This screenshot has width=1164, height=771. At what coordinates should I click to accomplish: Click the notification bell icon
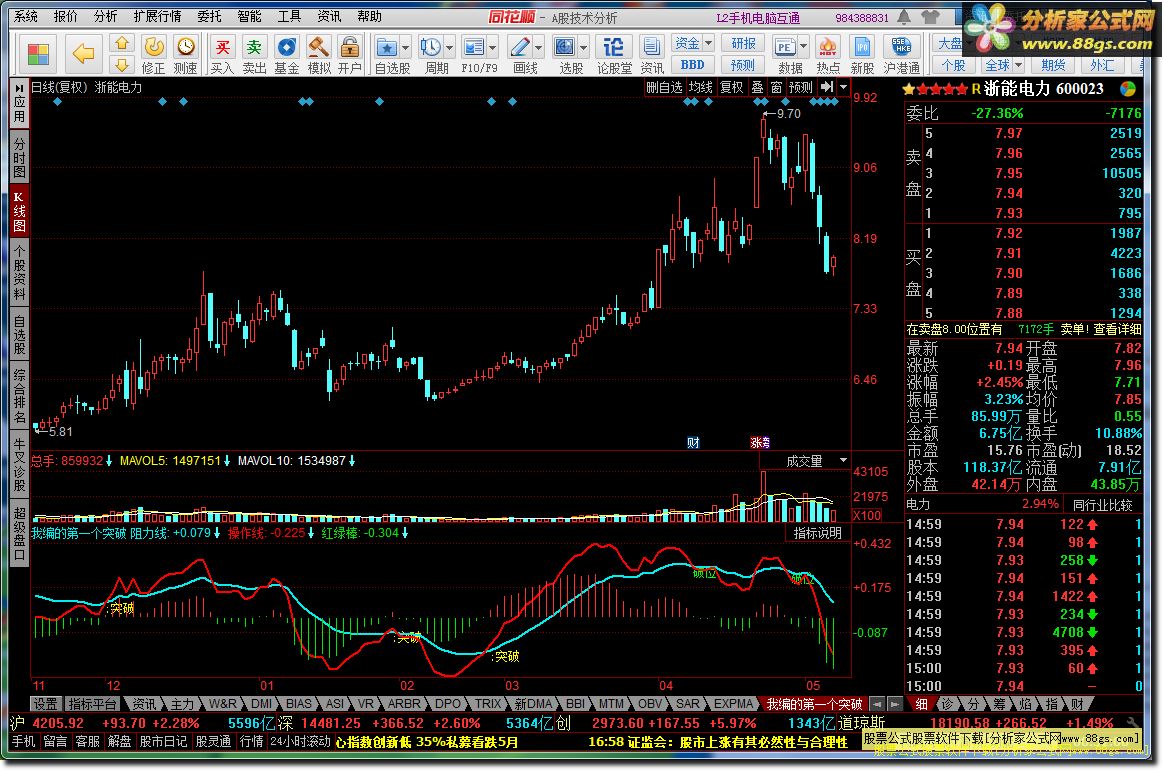click(x=903, y=16)
